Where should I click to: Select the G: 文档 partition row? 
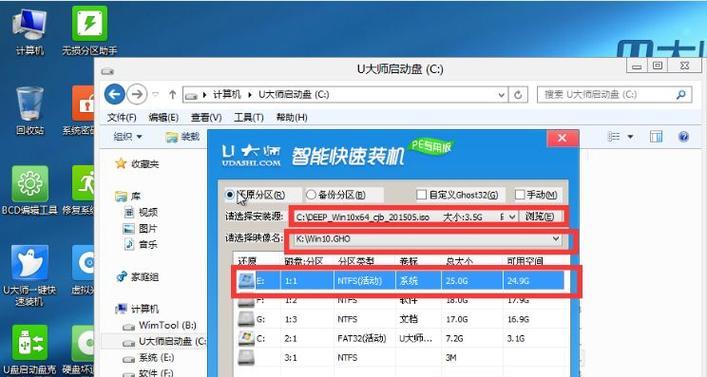[x=400, y=319]
